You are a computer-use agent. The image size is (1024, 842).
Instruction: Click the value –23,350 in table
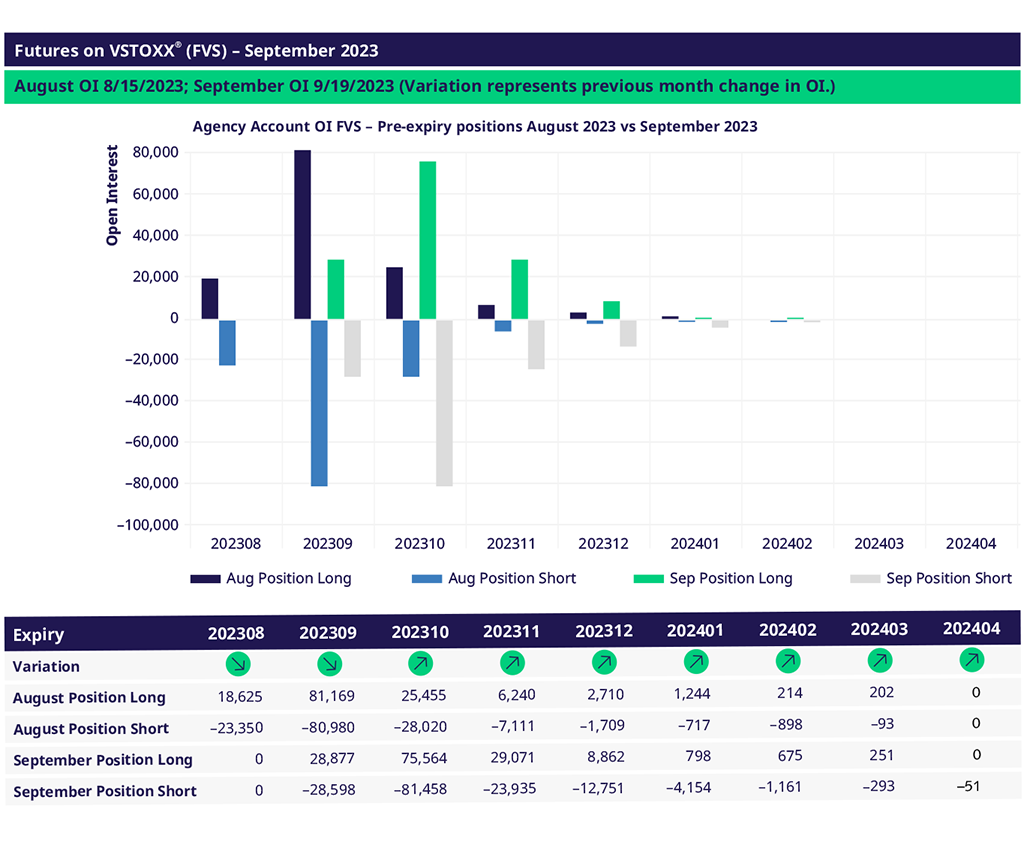[236, 728]
